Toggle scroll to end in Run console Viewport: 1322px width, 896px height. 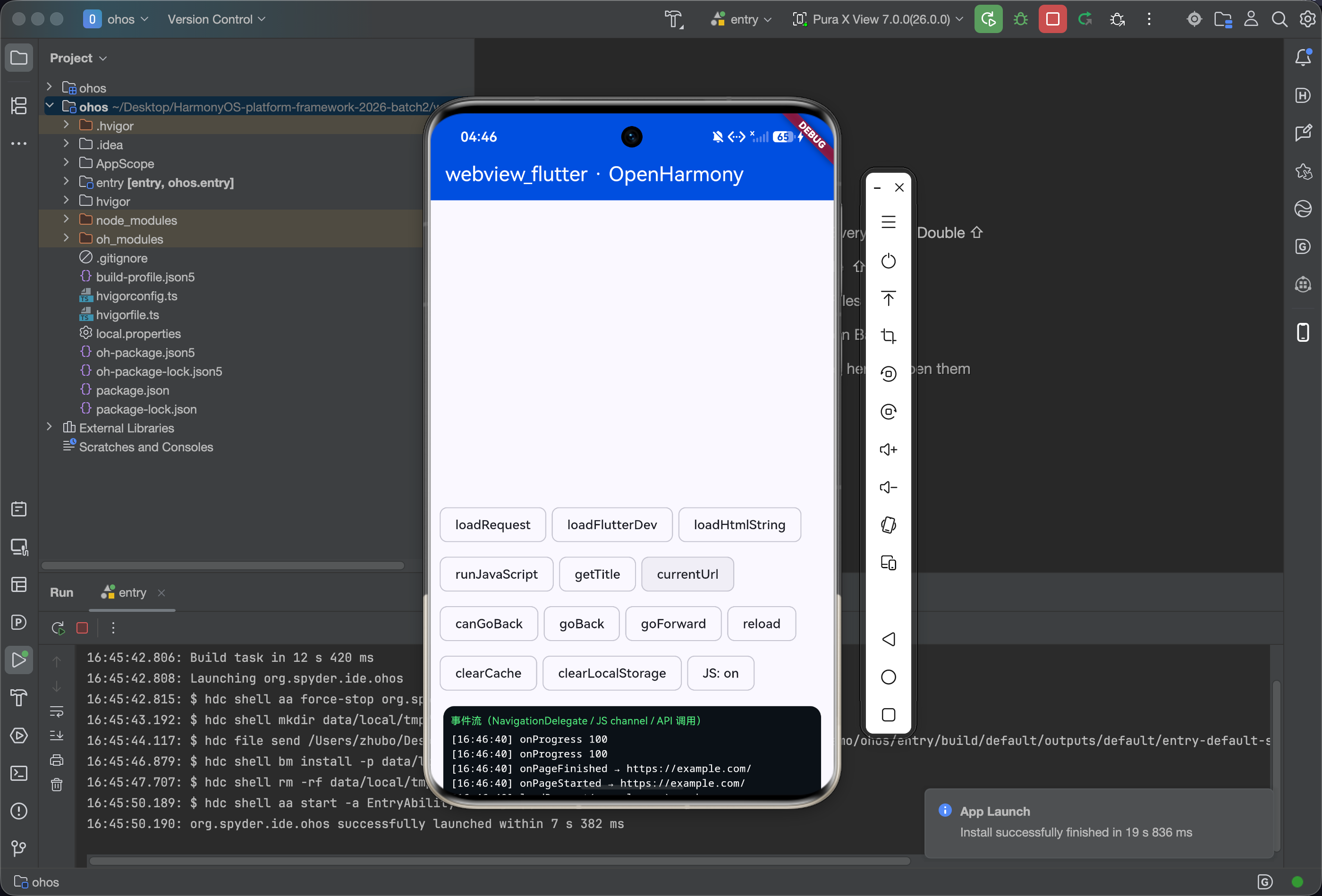click(57, 735)
